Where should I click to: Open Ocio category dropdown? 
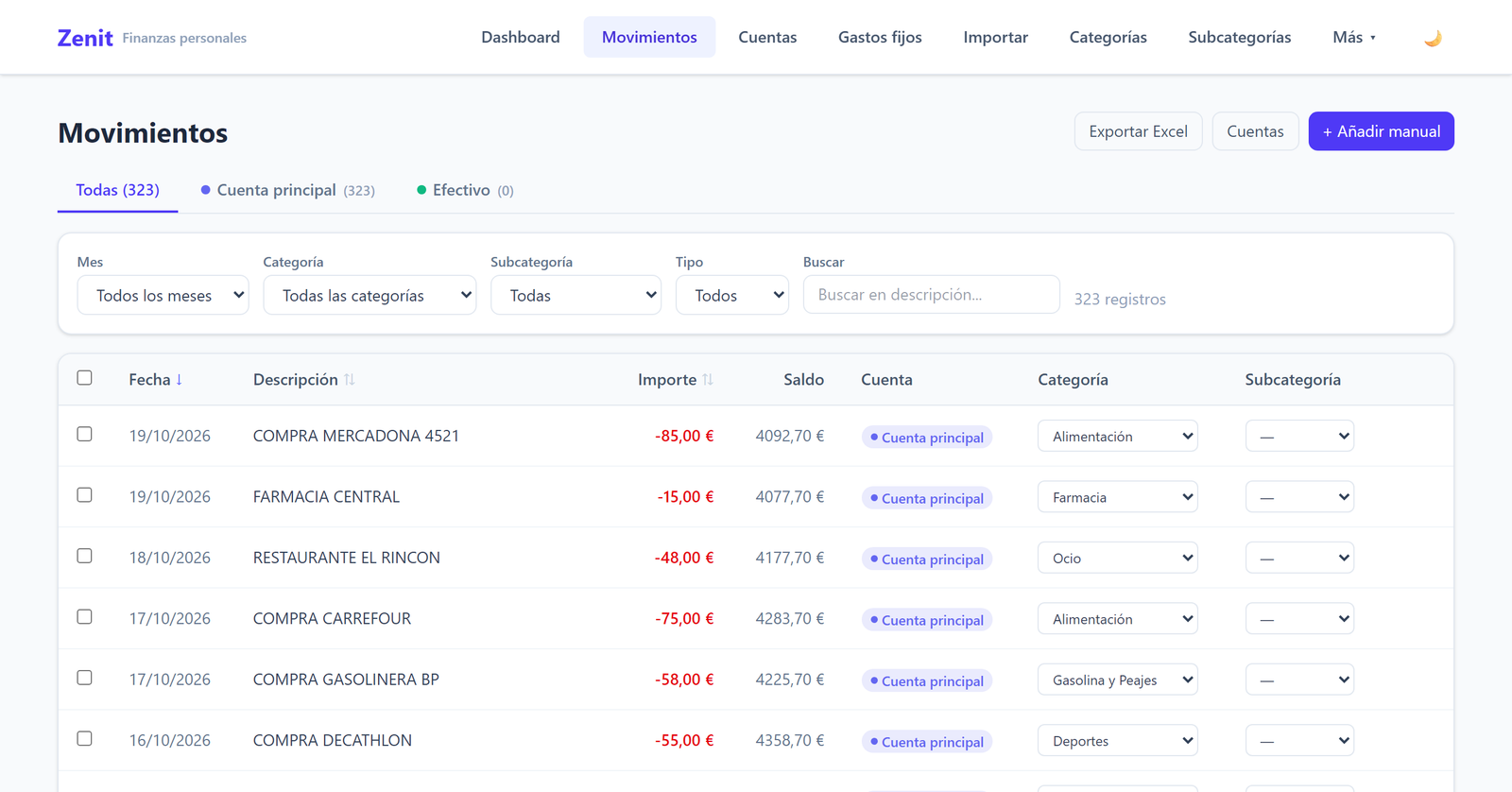1118,558
